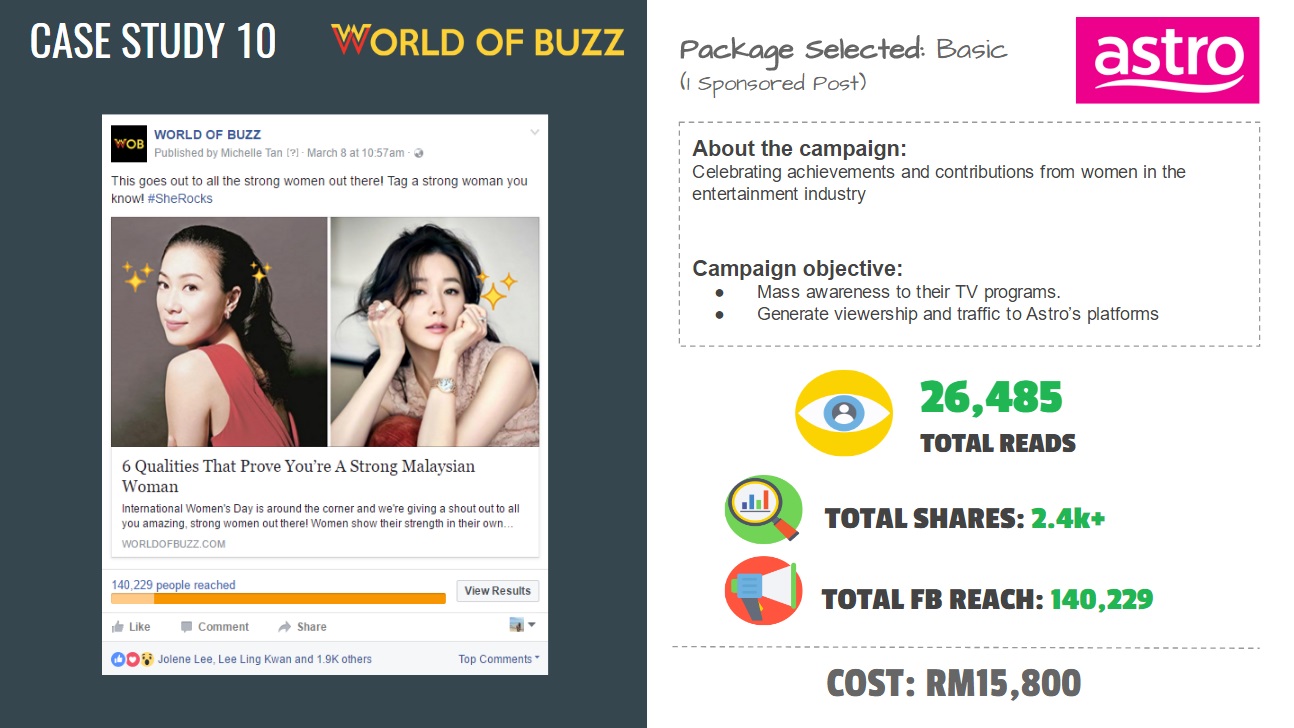Click the magnifier chart Total Shares icon

[x=763, y=509]
